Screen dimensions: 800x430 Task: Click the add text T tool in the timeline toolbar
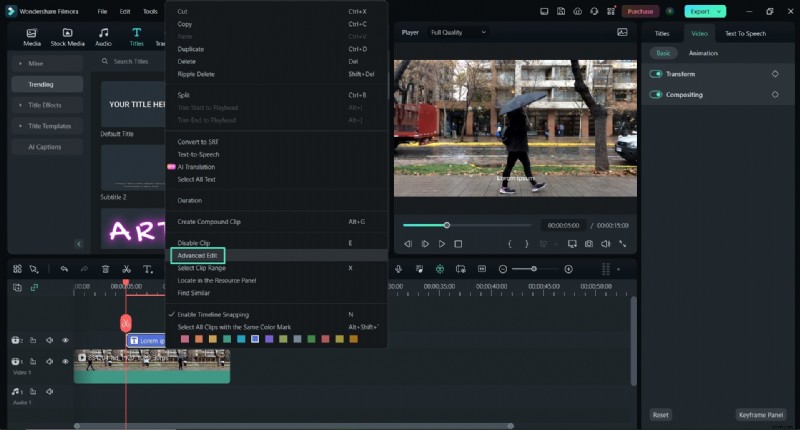tap(147, 269)
